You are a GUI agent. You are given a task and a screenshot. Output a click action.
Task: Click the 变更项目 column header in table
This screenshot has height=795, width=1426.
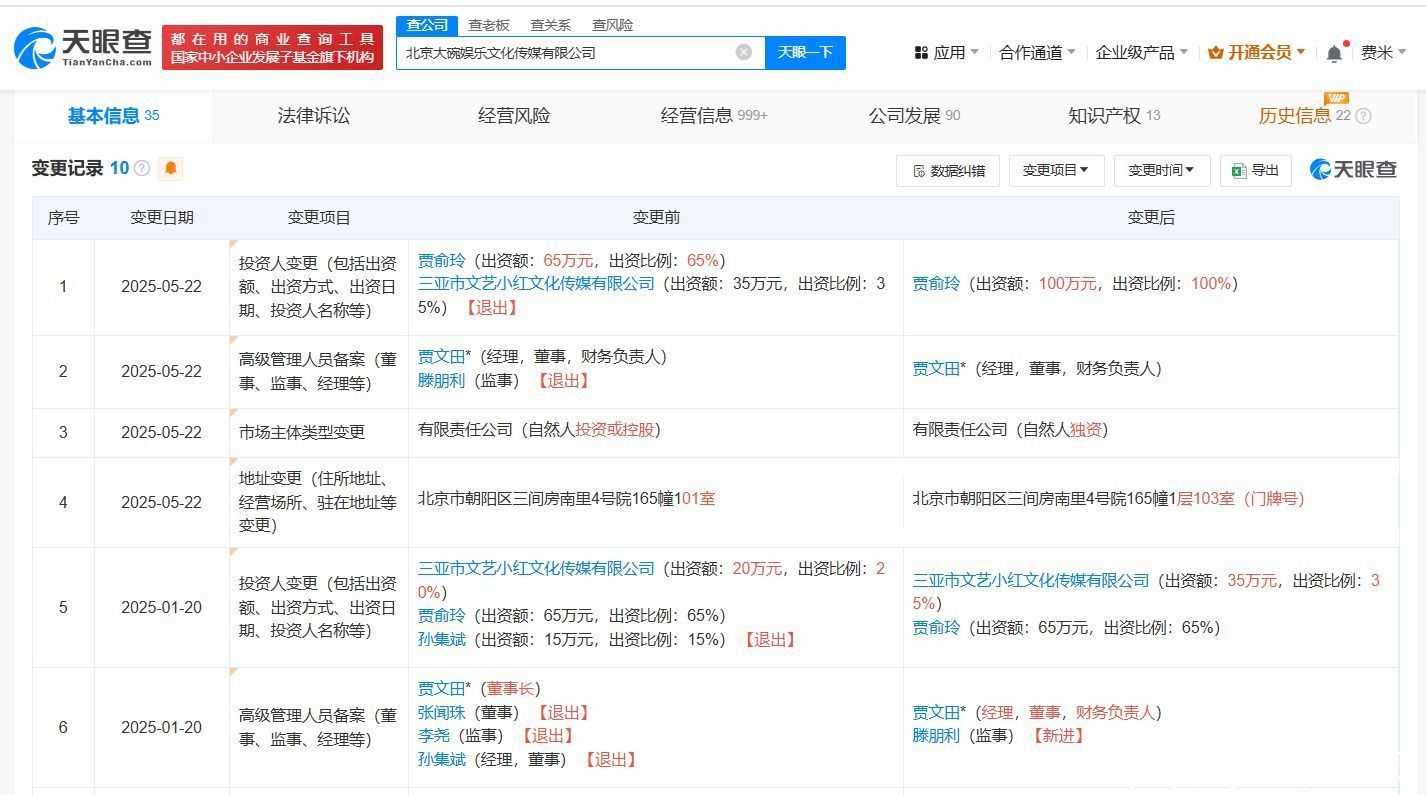point(319,217)
